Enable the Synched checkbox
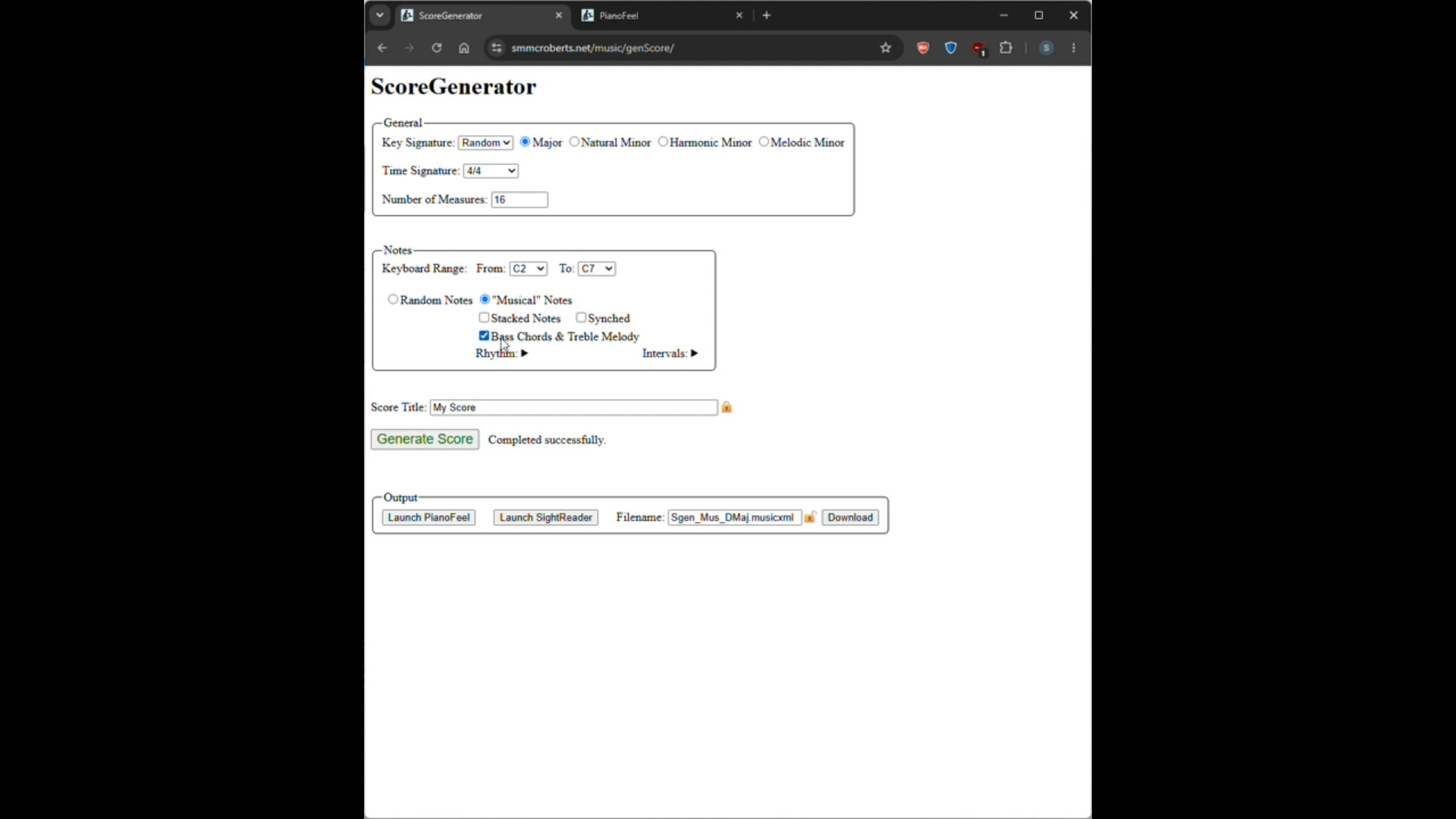Viewport: 1456px width, 819px height. click(x=581, y=318)
